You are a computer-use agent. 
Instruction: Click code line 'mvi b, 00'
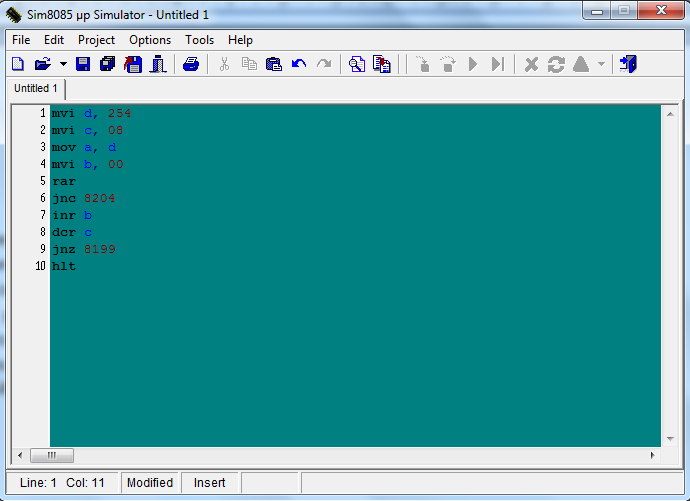point(88,164)
